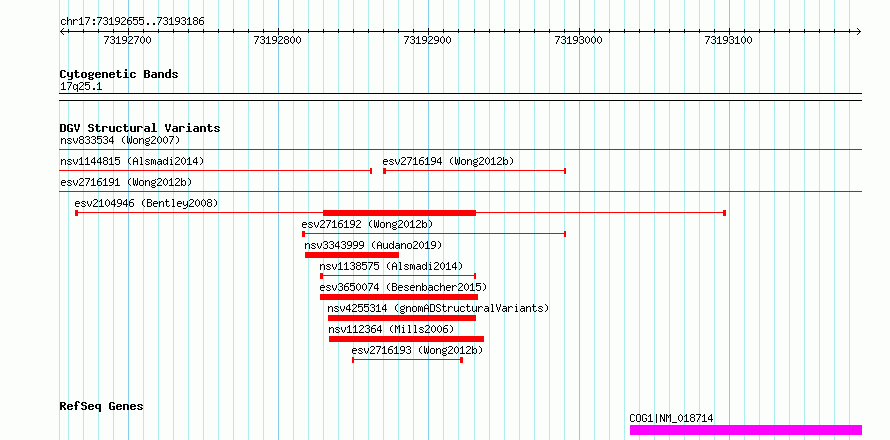890x440 pixels.
Task: Click the red line under esv2716191
Action: pyautogui.click(x=461, y=192)
